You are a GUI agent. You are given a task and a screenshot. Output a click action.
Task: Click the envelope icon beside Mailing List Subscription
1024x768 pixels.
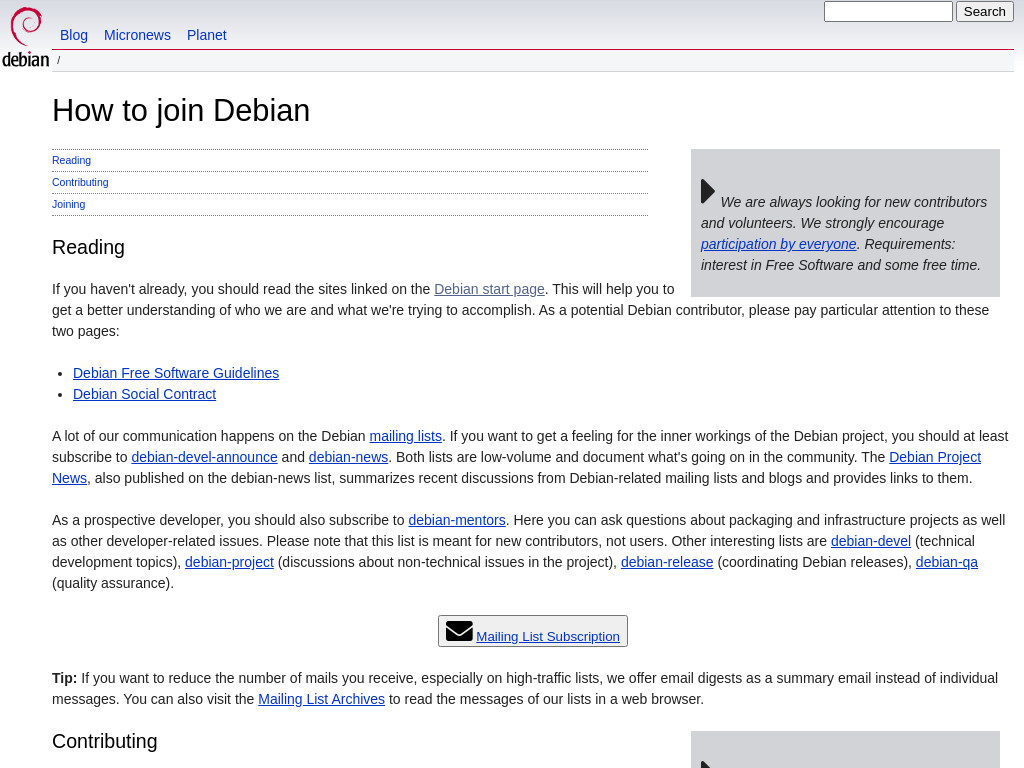coord(459,631)
